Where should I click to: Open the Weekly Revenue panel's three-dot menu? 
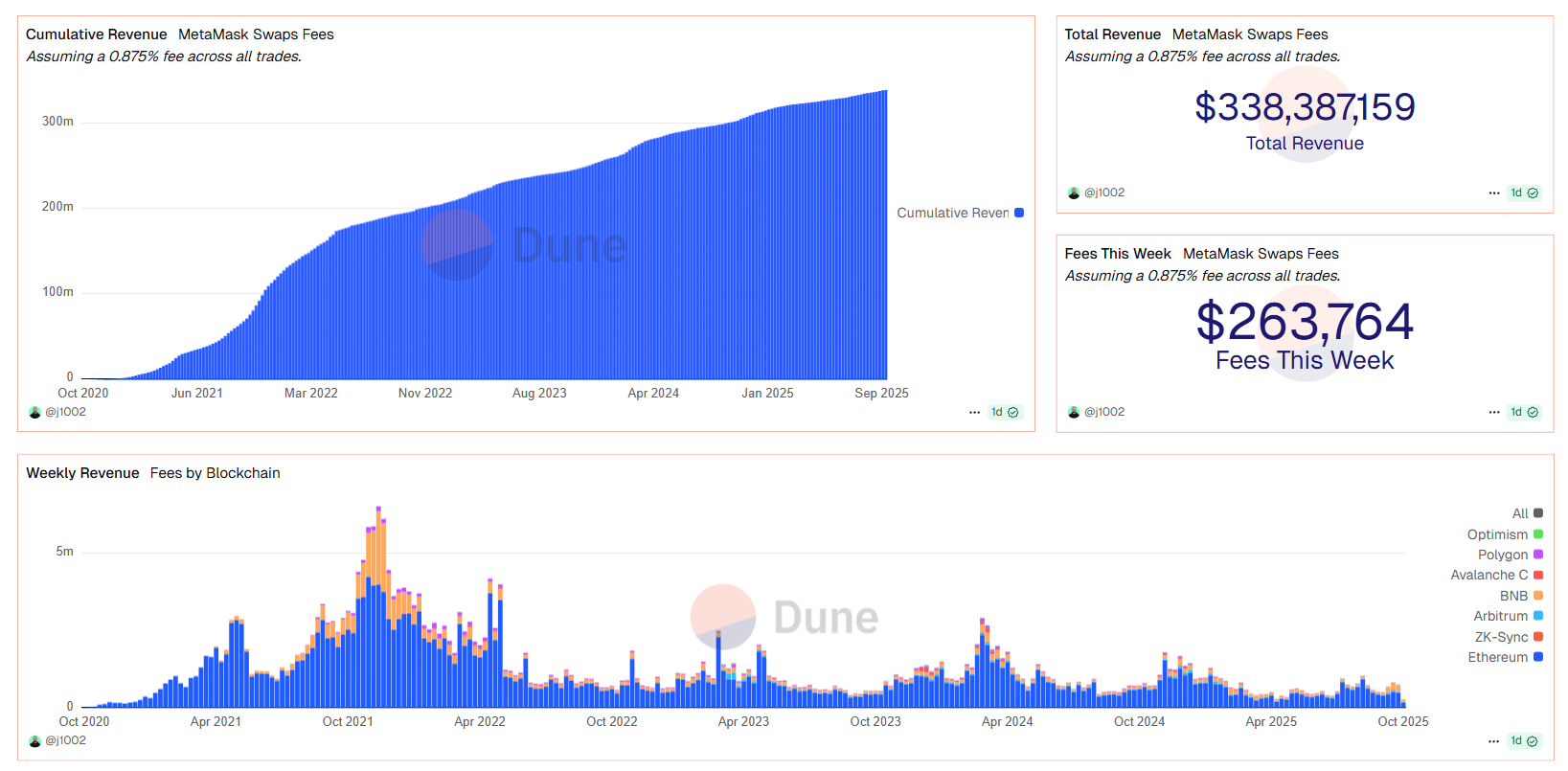[1494, 741]
